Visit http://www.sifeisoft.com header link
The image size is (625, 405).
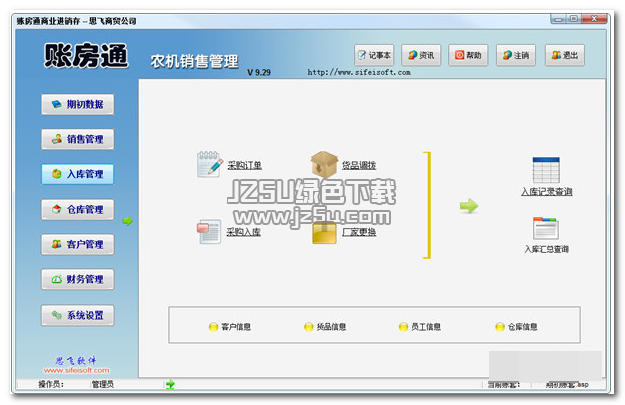[x=359, y=72]
